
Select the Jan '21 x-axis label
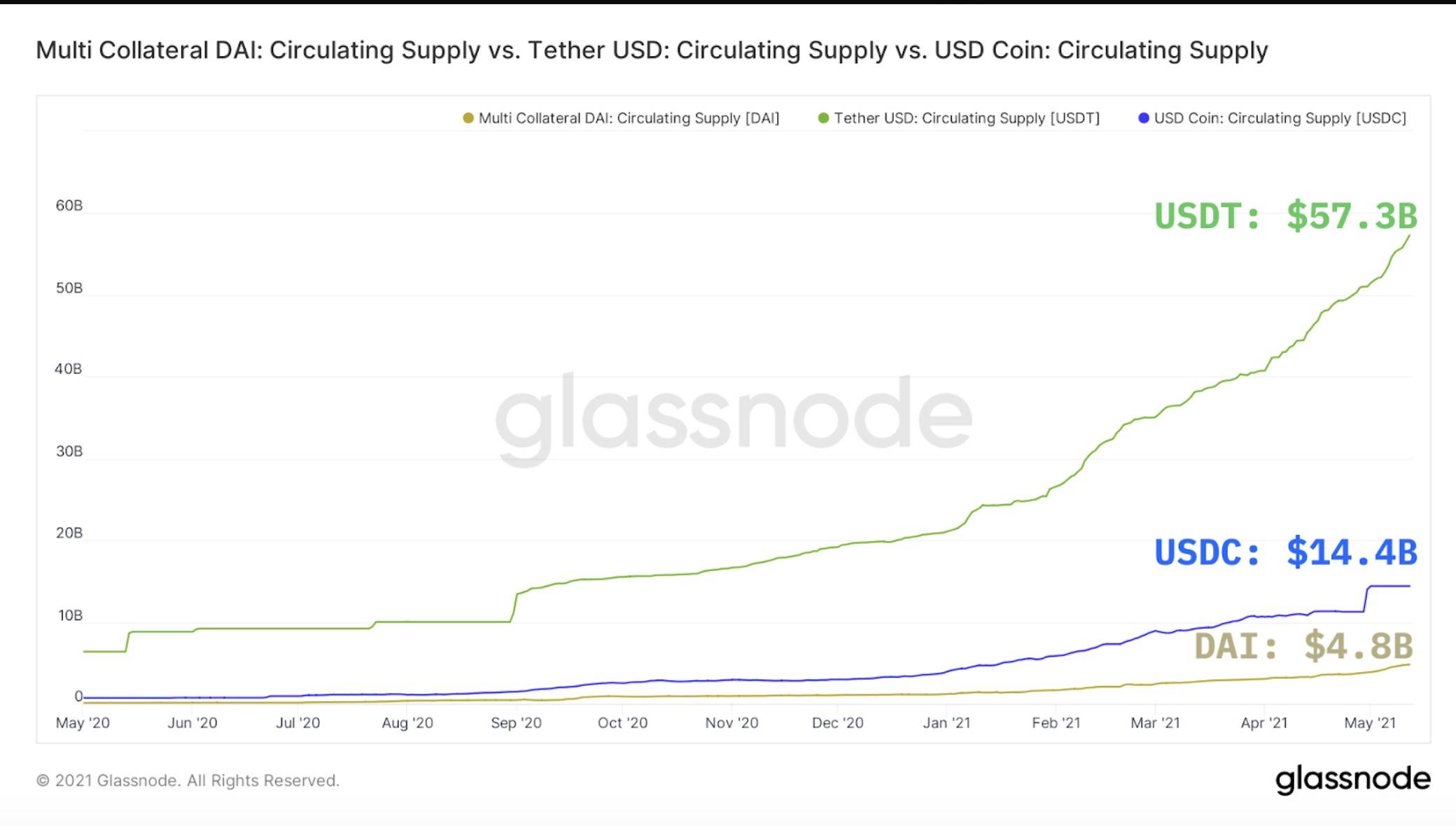pyautogui.click(x=946, y=723)
